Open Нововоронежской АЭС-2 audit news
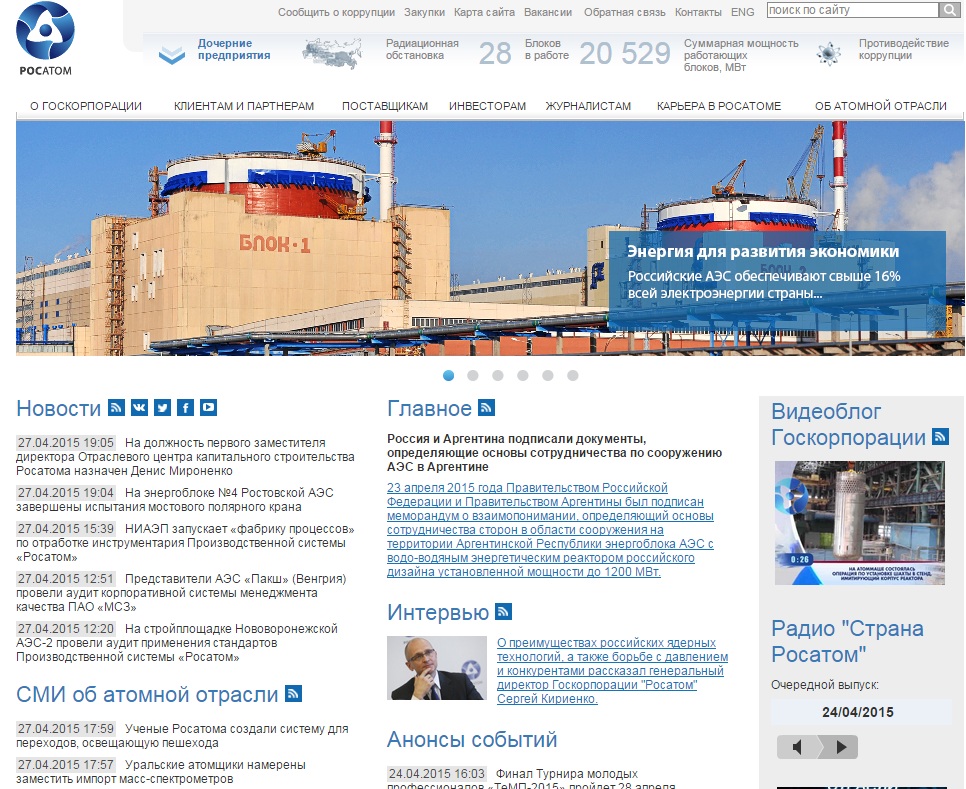This screenshot has width=966, height=789. pos(177,642)
